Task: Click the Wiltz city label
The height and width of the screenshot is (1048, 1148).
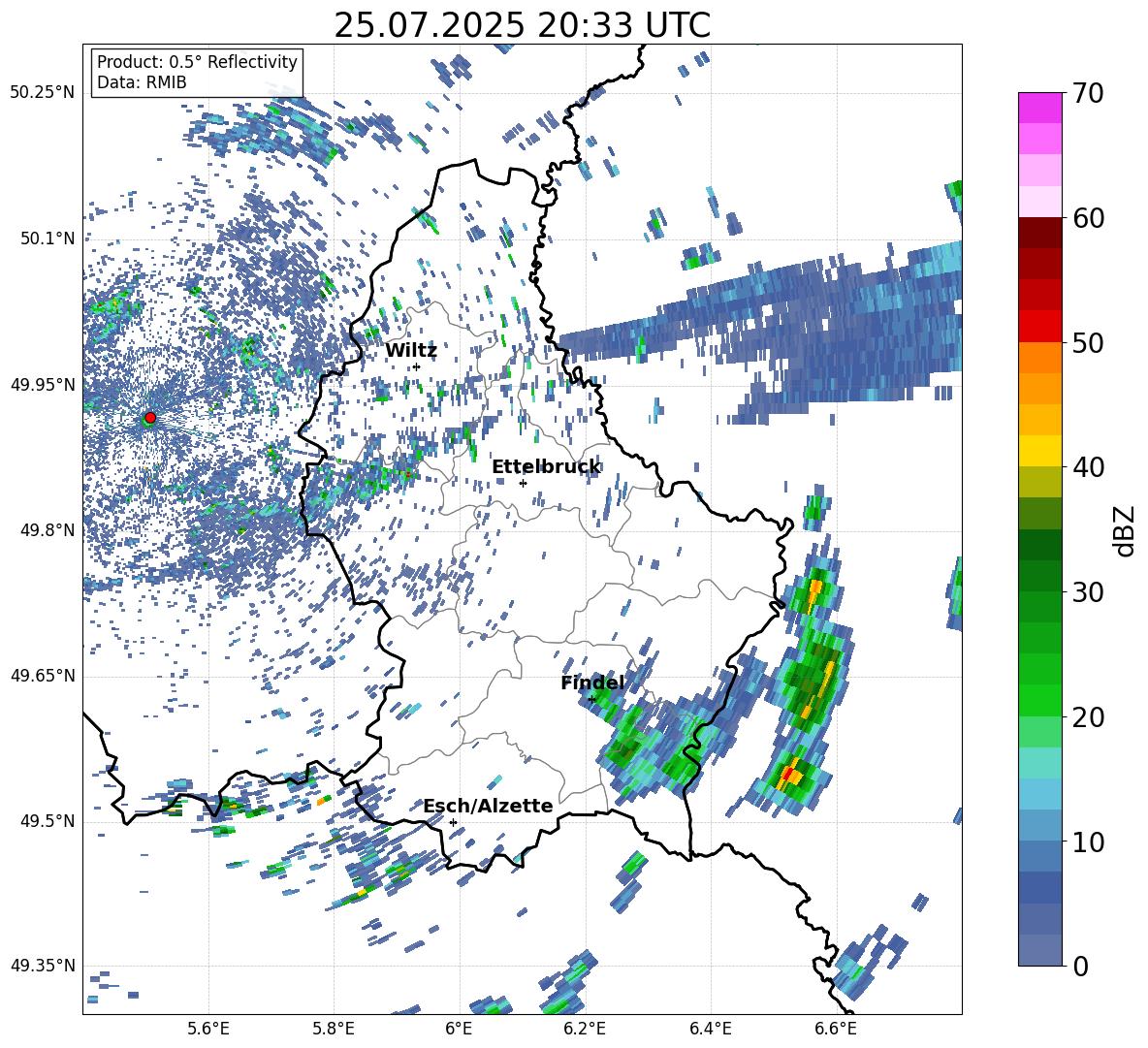Action: click(x=411, y=351)
